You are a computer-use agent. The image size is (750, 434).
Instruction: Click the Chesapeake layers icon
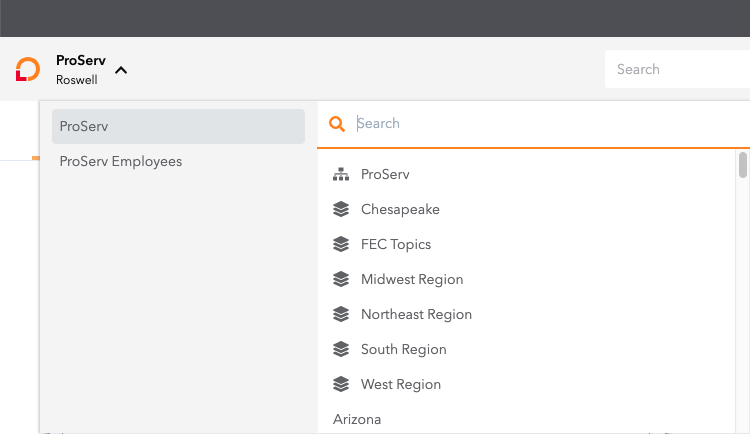click(341, 209)
